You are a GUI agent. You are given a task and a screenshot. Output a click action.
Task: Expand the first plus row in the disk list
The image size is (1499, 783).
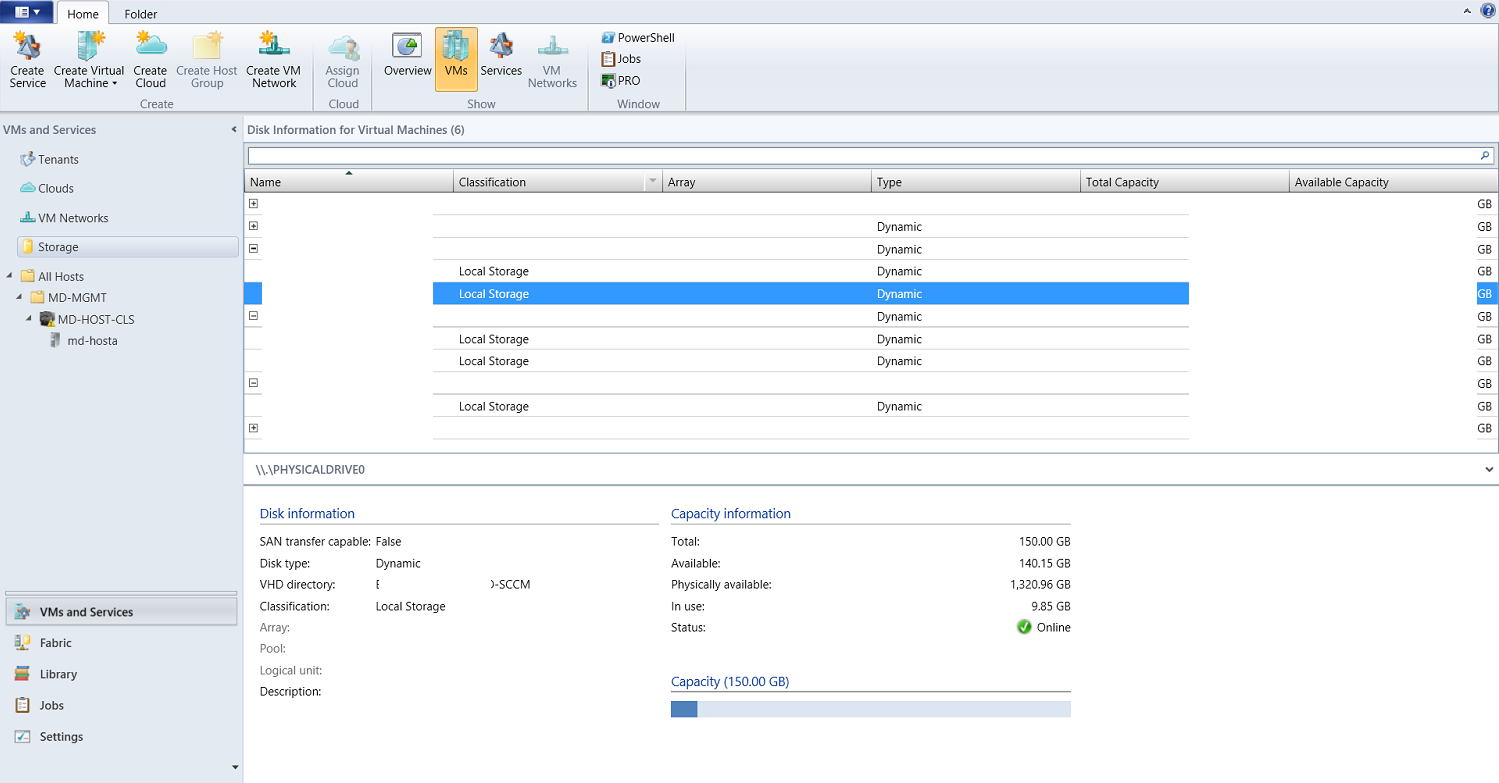click(x=253, y=203)
